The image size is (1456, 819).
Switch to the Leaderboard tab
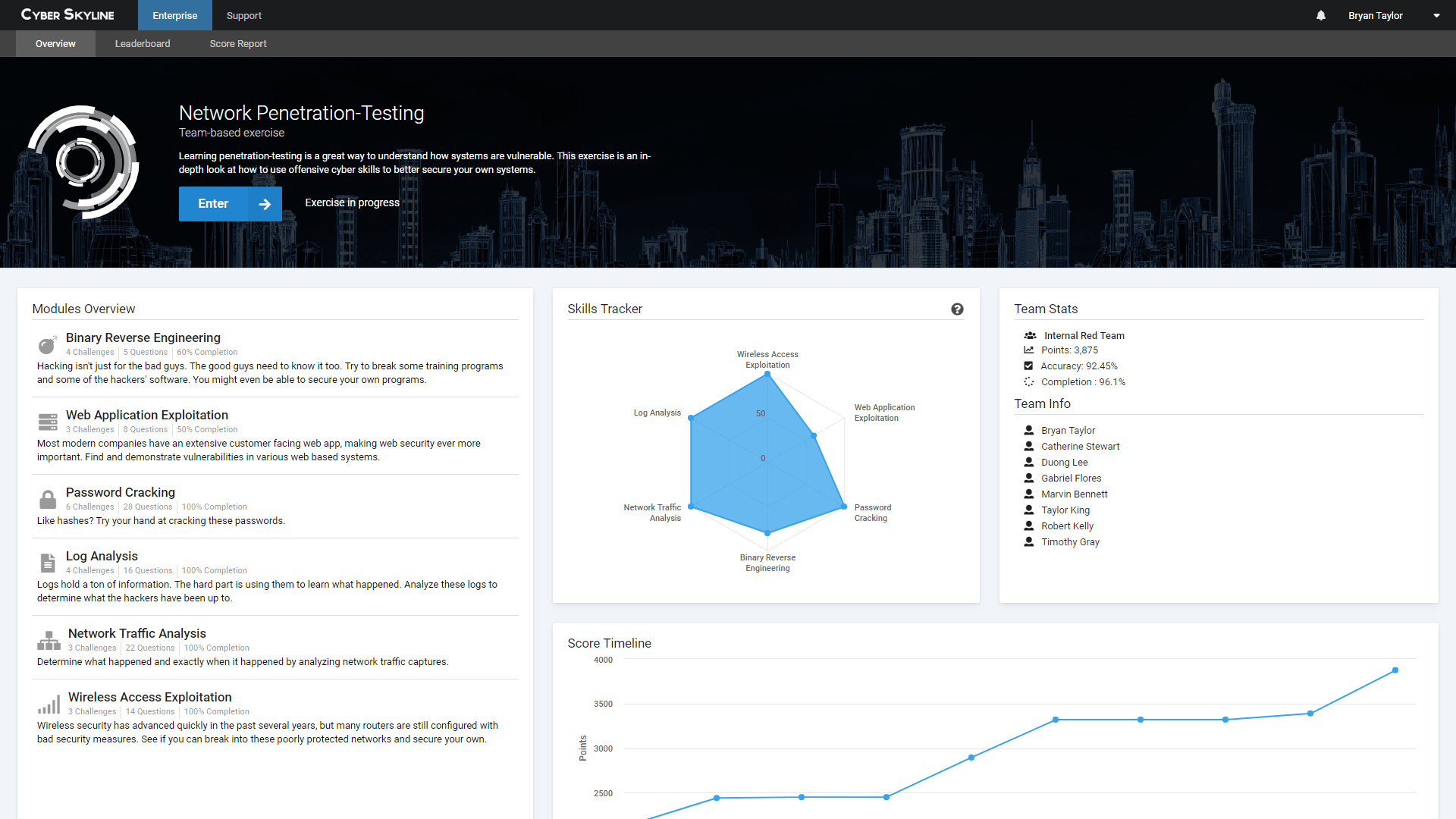click(x=143, y=43)
